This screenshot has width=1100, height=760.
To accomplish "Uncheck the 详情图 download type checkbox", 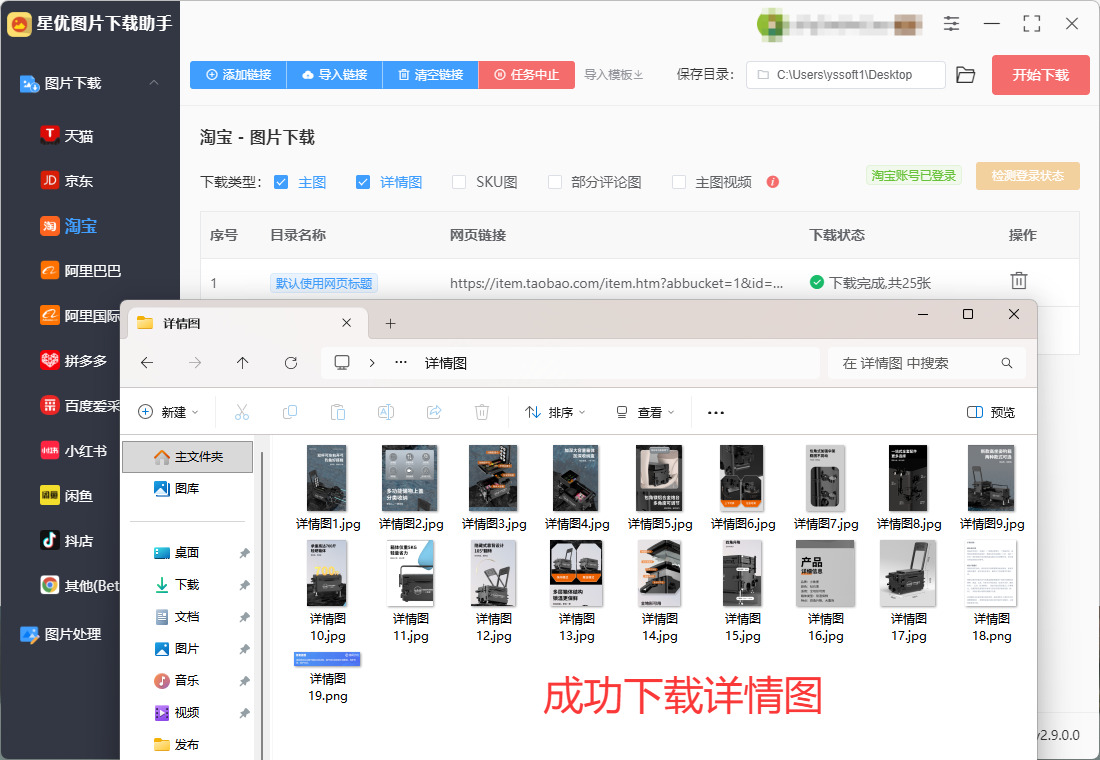I will pos(363,182).
